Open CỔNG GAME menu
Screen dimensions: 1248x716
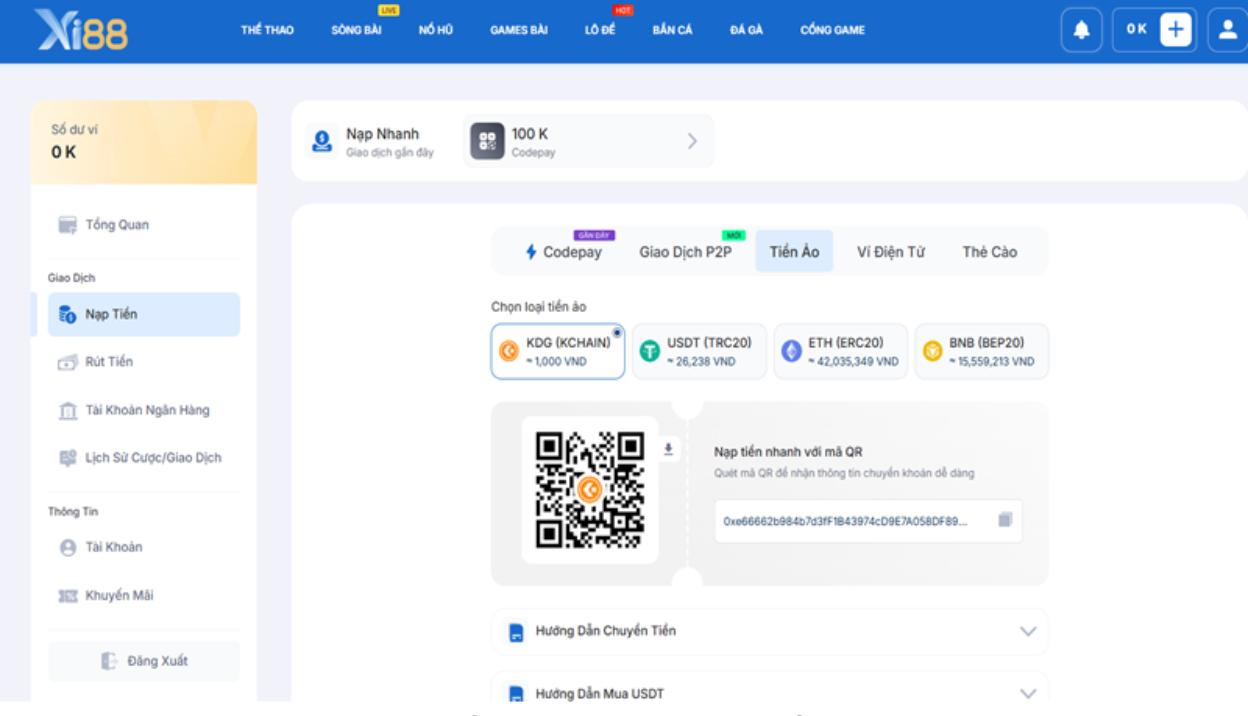833,30
